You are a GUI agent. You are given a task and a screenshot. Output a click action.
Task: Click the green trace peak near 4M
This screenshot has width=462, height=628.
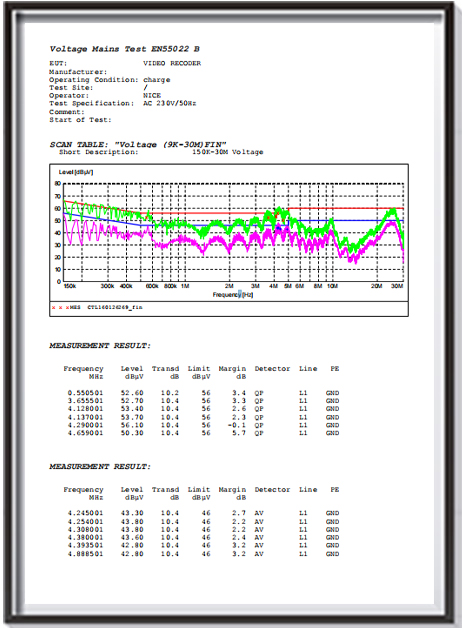[278, 210]
